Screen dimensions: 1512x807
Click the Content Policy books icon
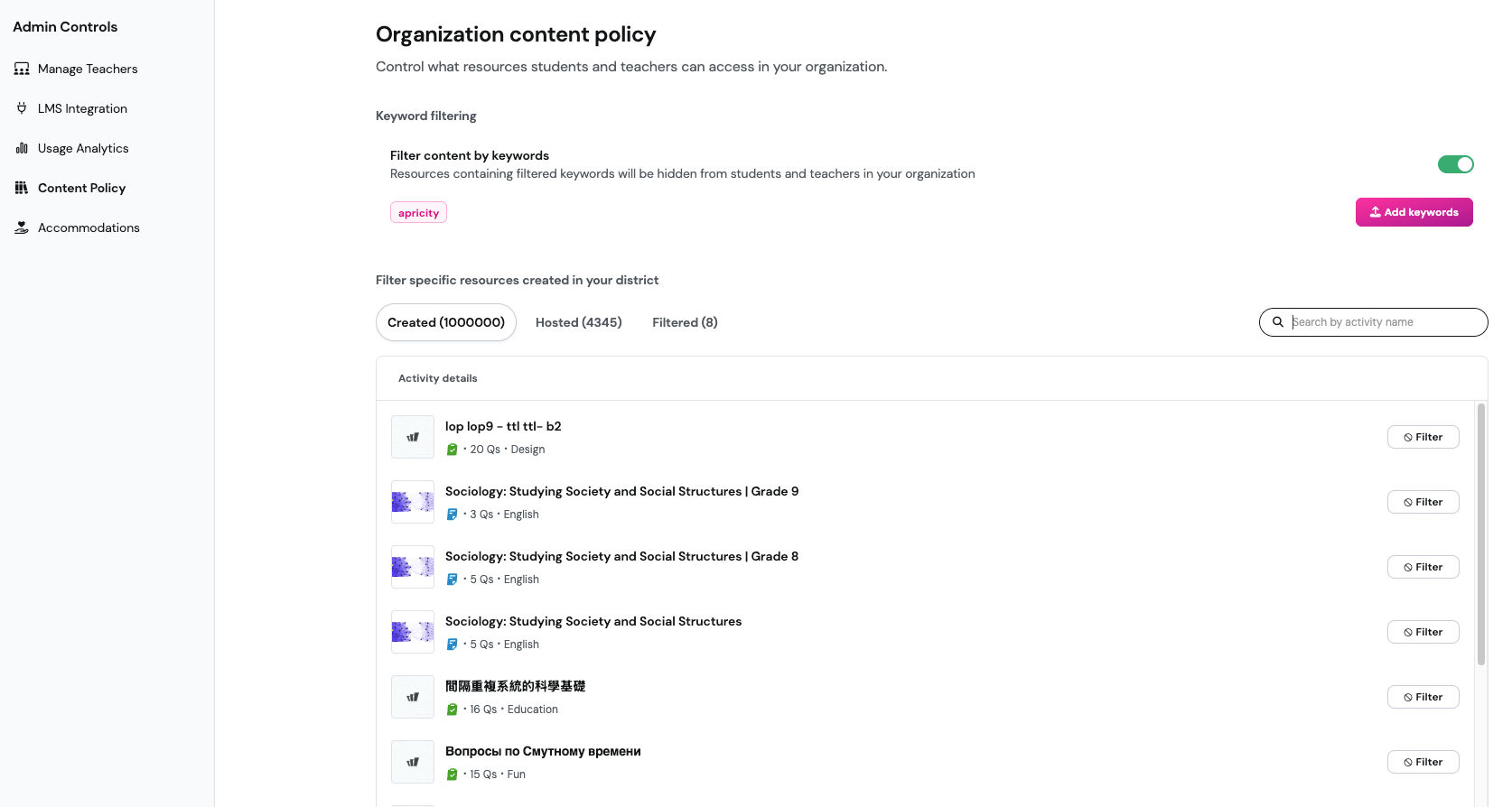click(22, 188)
